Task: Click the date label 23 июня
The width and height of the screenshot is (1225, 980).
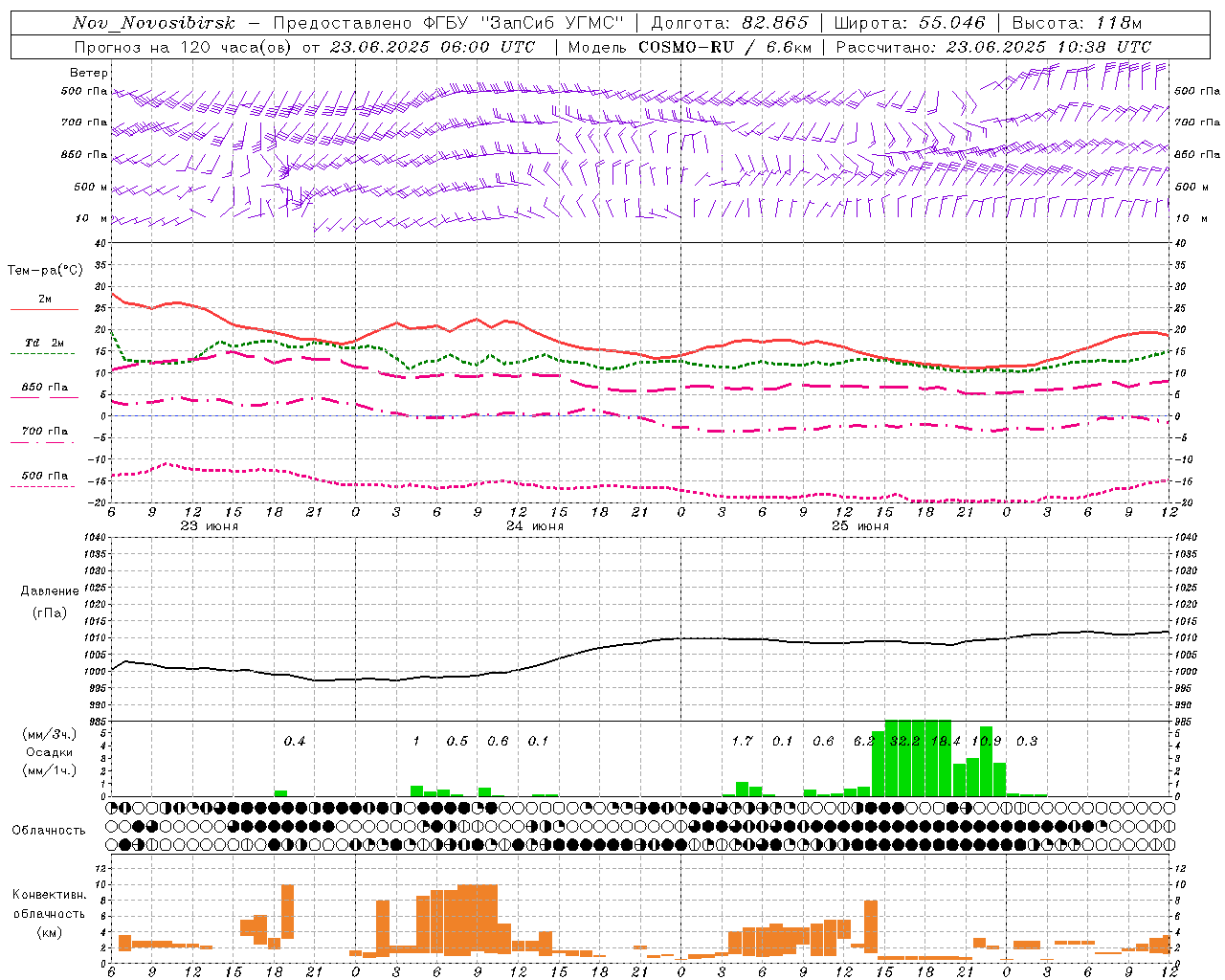Action: (x=210, y=526)
